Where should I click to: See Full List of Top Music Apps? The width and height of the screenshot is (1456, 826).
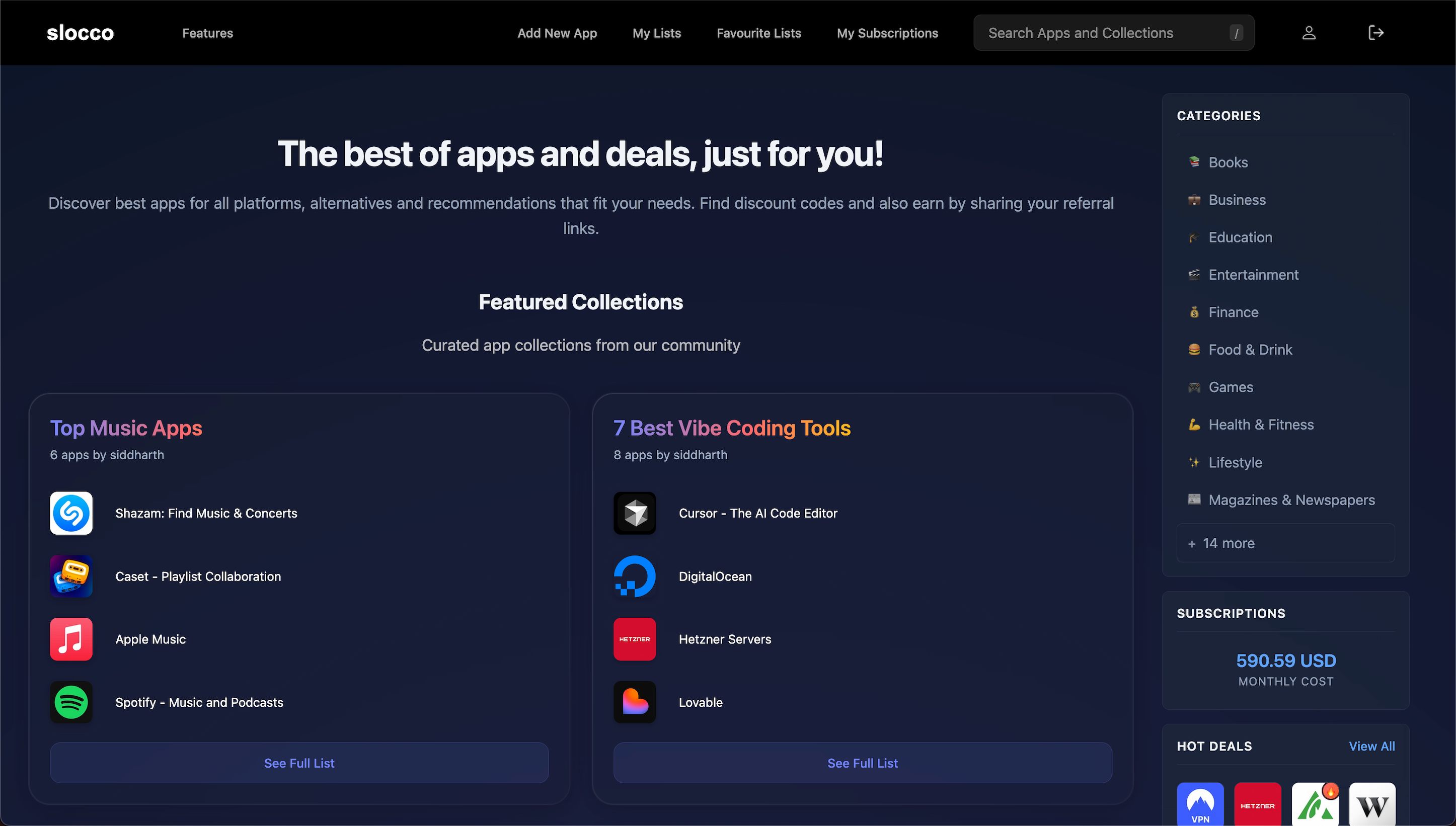(299, 763)
